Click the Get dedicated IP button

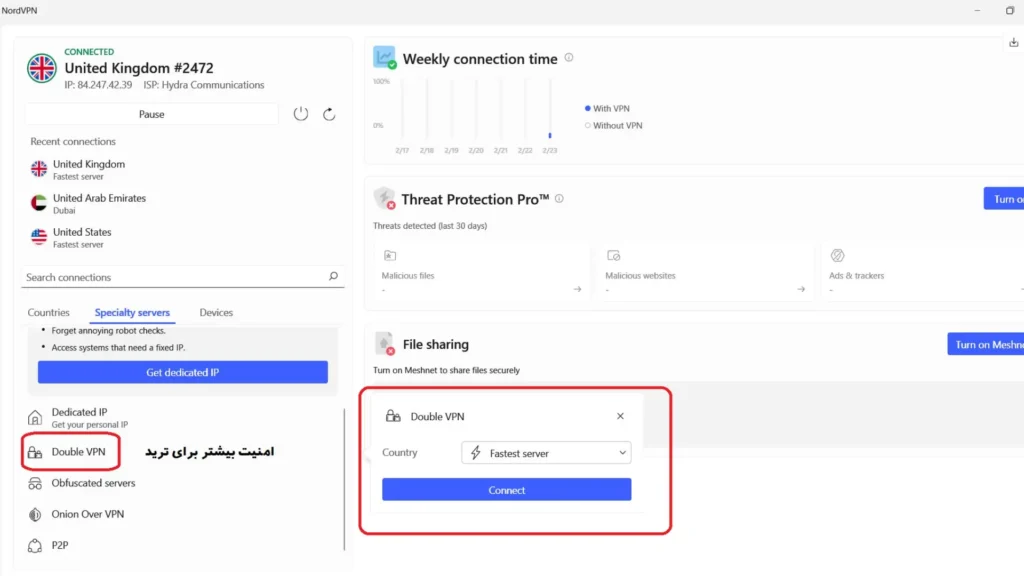click(x=183, y=372)
